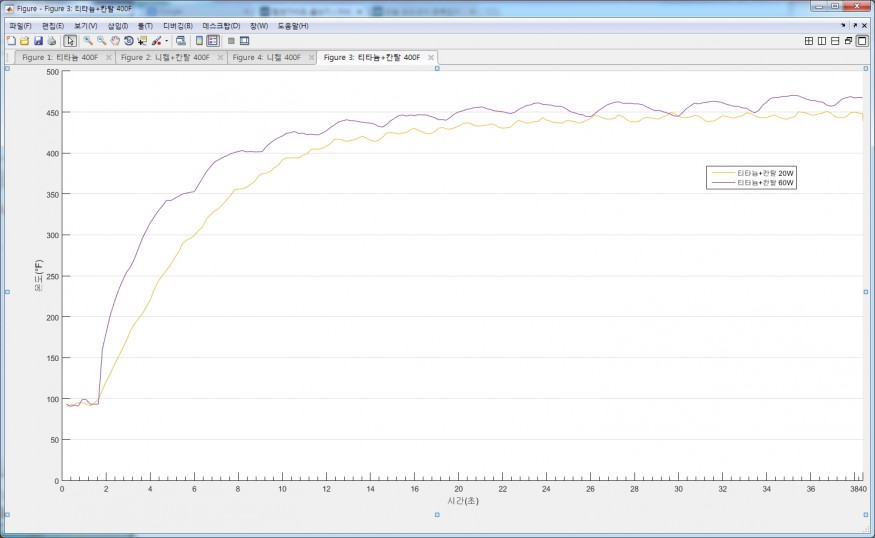
Task: Select the 시간(초) x-axis label
Action: tap(463, 501)
